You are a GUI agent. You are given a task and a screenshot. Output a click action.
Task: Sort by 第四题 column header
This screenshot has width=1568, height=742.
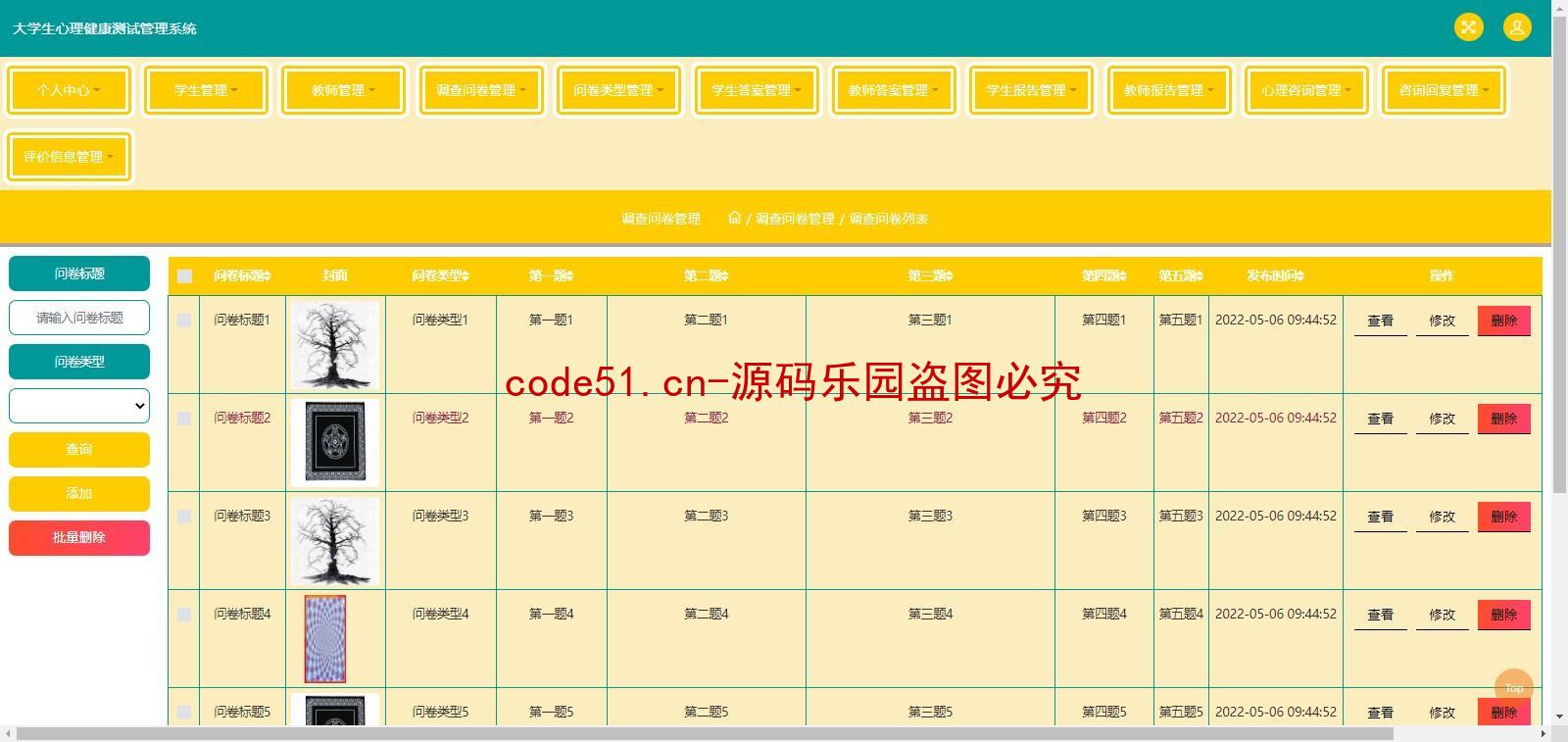click(x=1103, y=275)
